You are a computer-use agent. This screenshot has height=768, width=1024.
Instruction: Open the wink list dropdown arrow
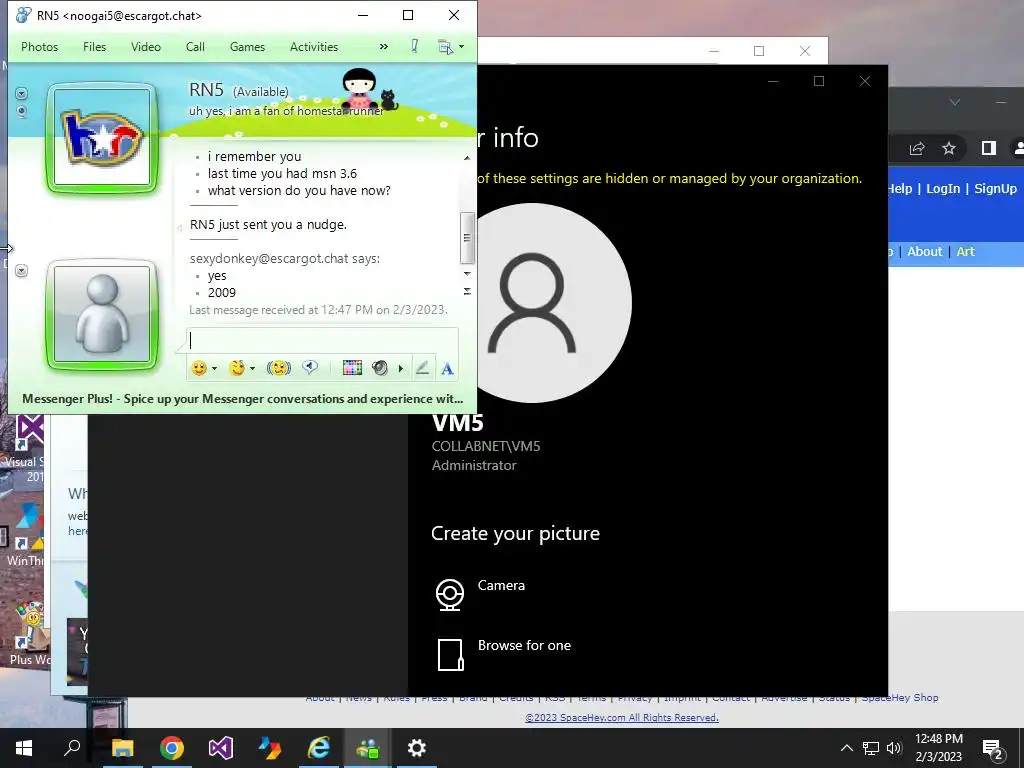coord(252,368)
